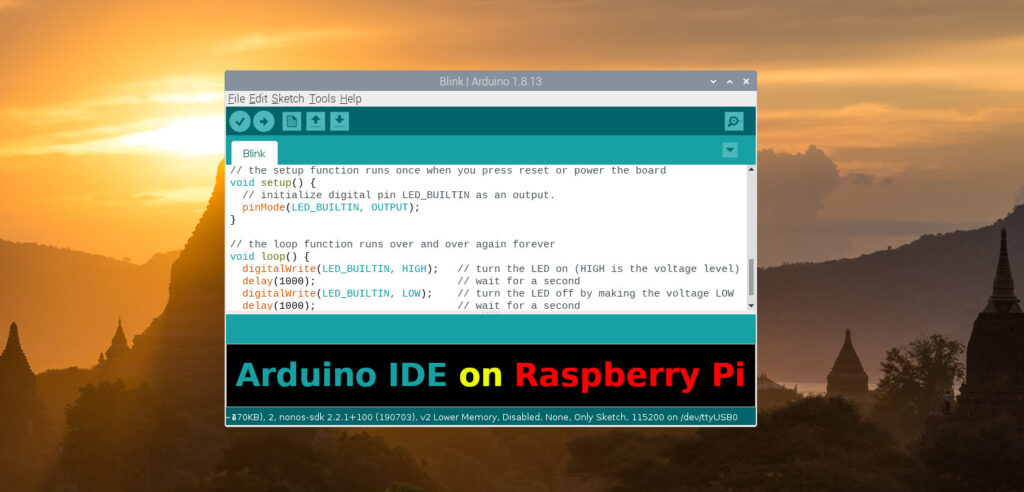This screenshot has height=492, width=1024.
Task: Minimize the Arduino window via title bar chevron-down
Action: pyautogui.click(x=714, y=82)
